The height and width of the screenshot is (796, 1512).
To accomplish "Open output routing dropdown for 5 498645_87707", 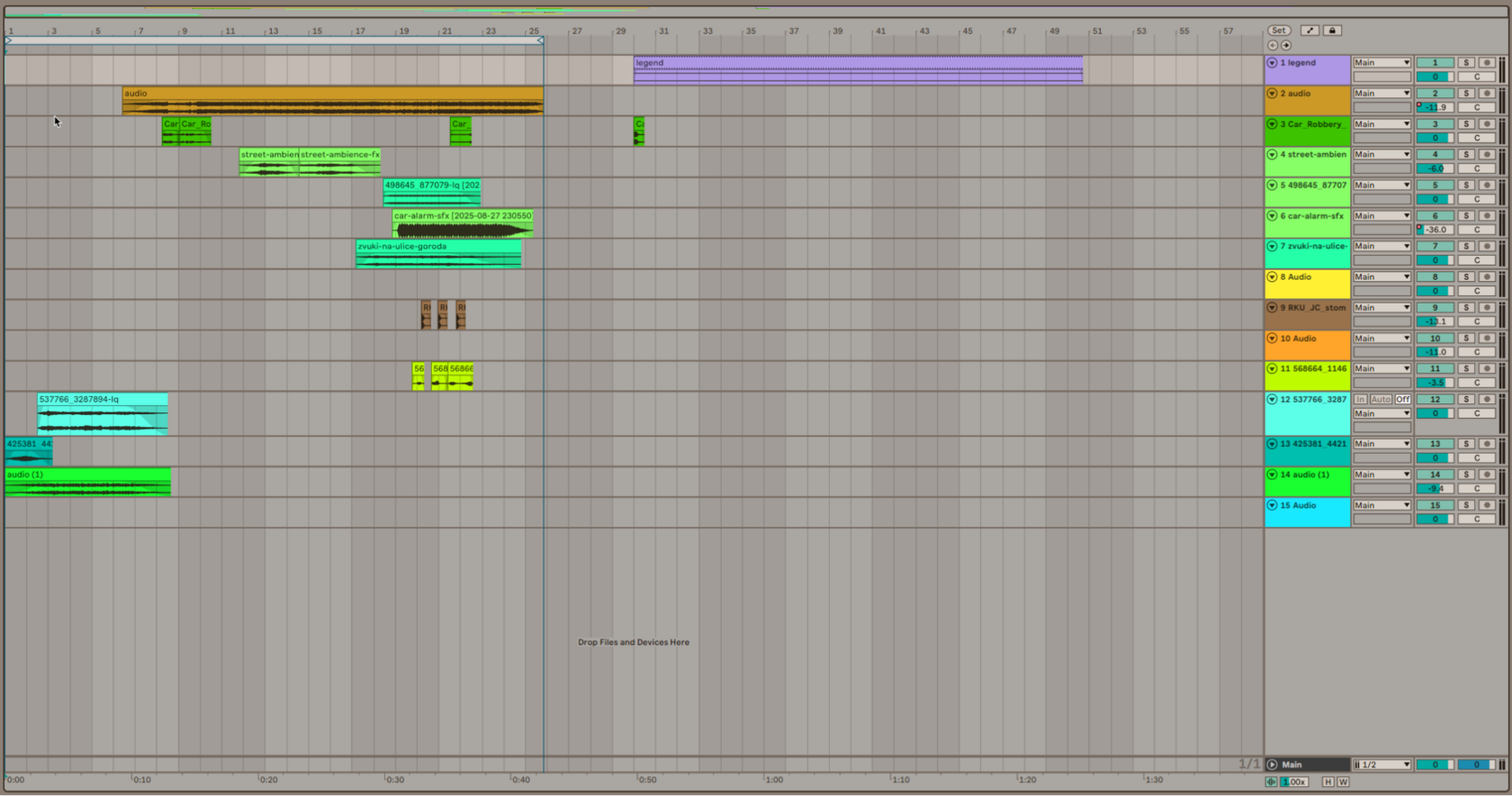I will point(1381,185).
